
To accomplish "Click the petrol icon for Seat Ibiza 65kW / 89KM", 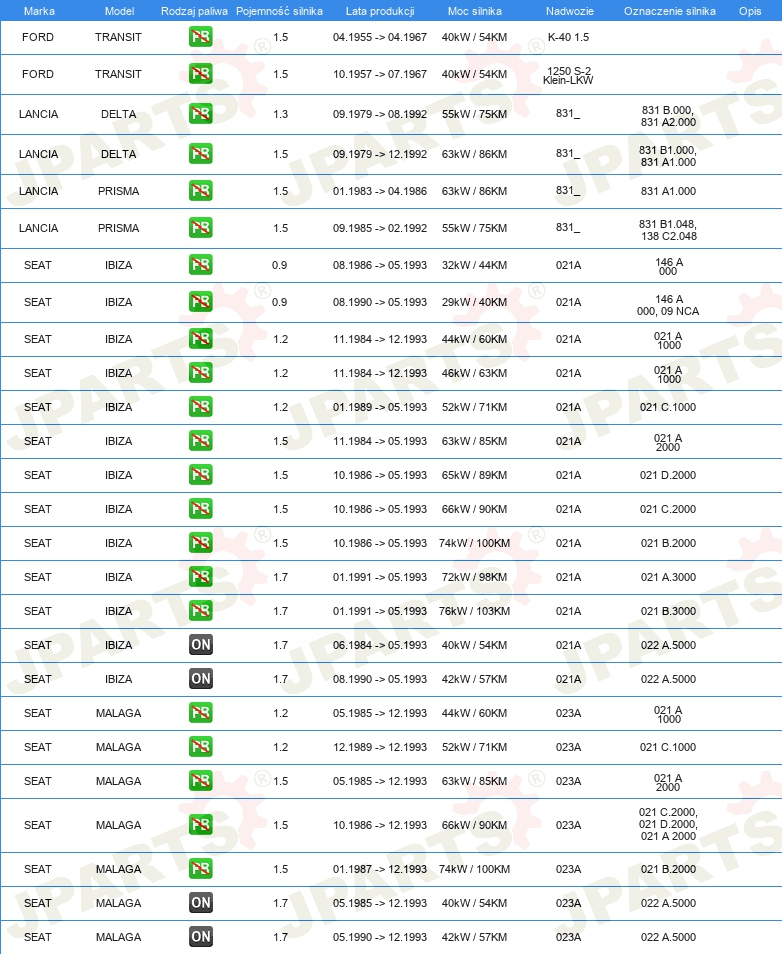I will coord(200,475).
